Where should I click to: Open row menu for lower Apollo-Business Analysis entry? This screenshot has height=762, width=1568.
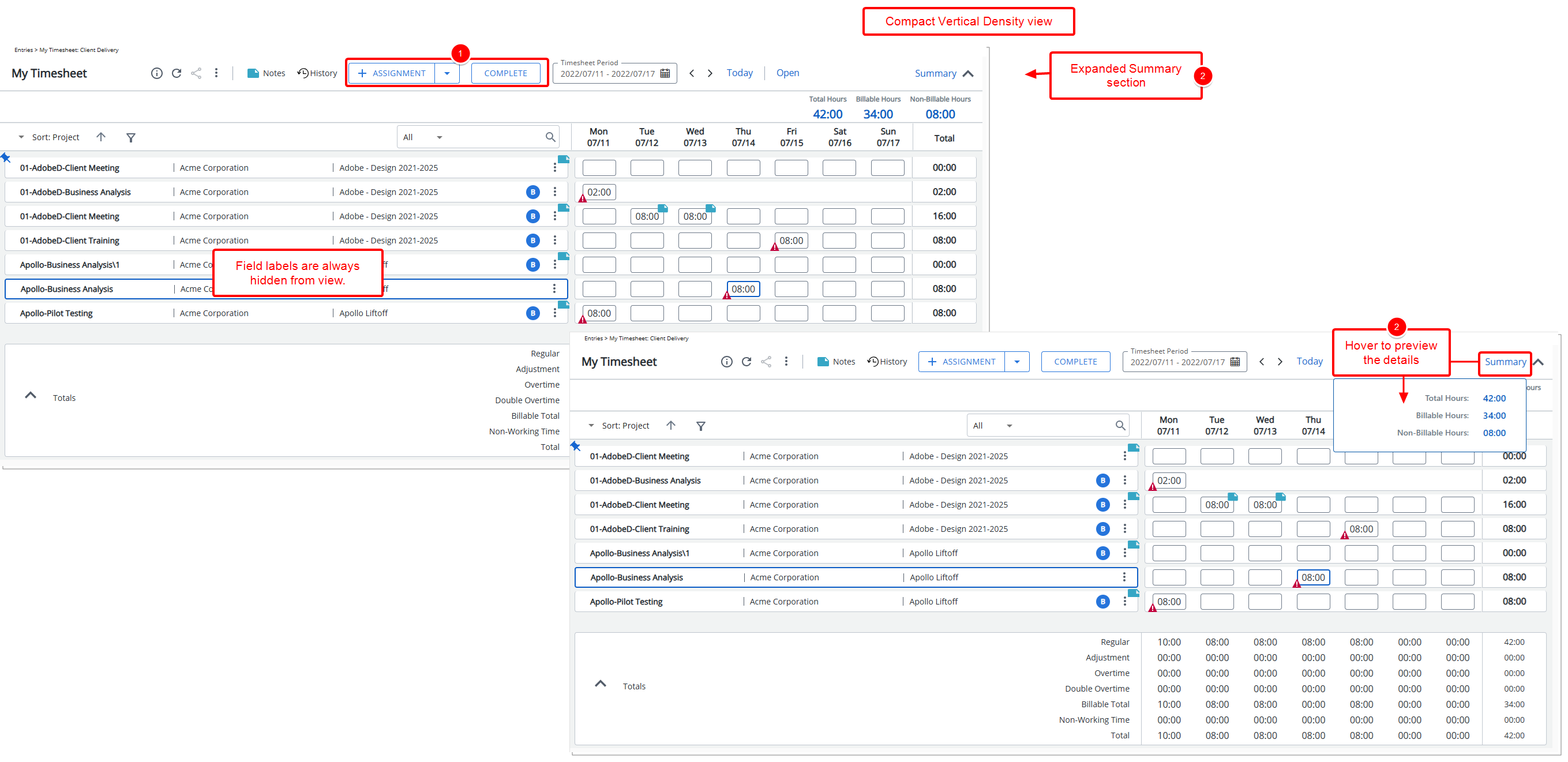1124,577
